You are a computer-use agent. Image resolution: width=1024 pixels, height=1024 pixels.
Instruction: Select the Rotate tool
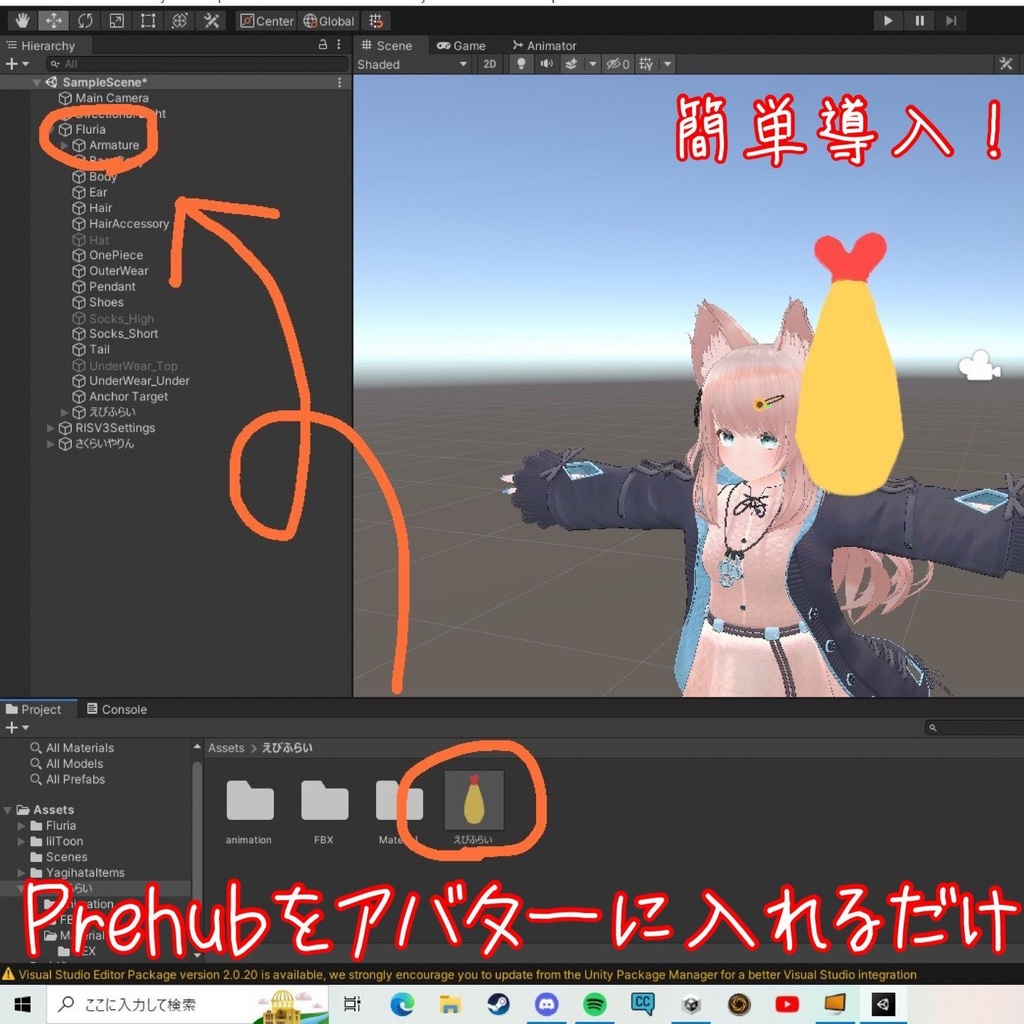tap(85, 21)
